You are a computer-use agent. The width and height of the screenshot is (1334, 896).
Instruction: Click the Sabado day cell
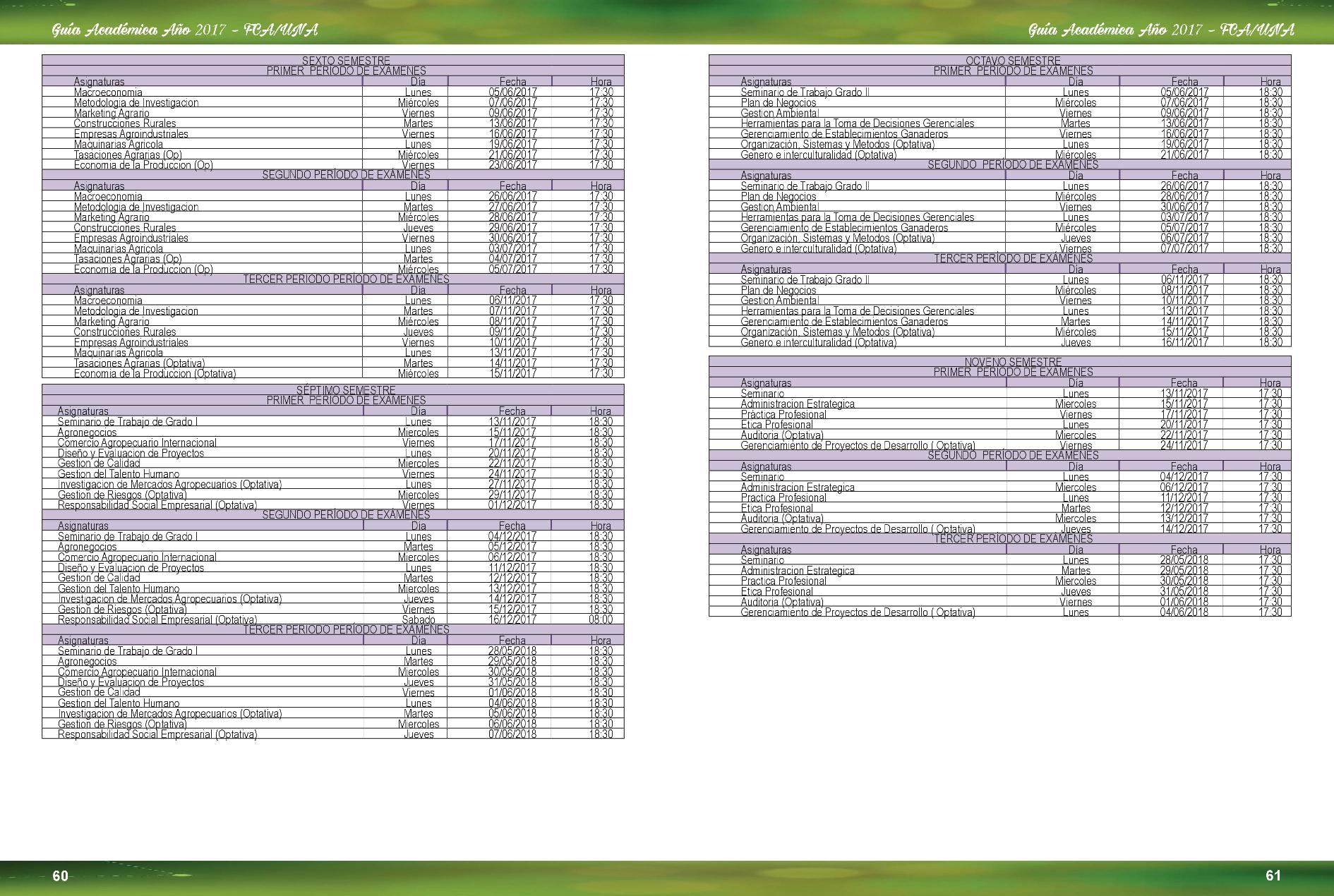tap(419, 619)
